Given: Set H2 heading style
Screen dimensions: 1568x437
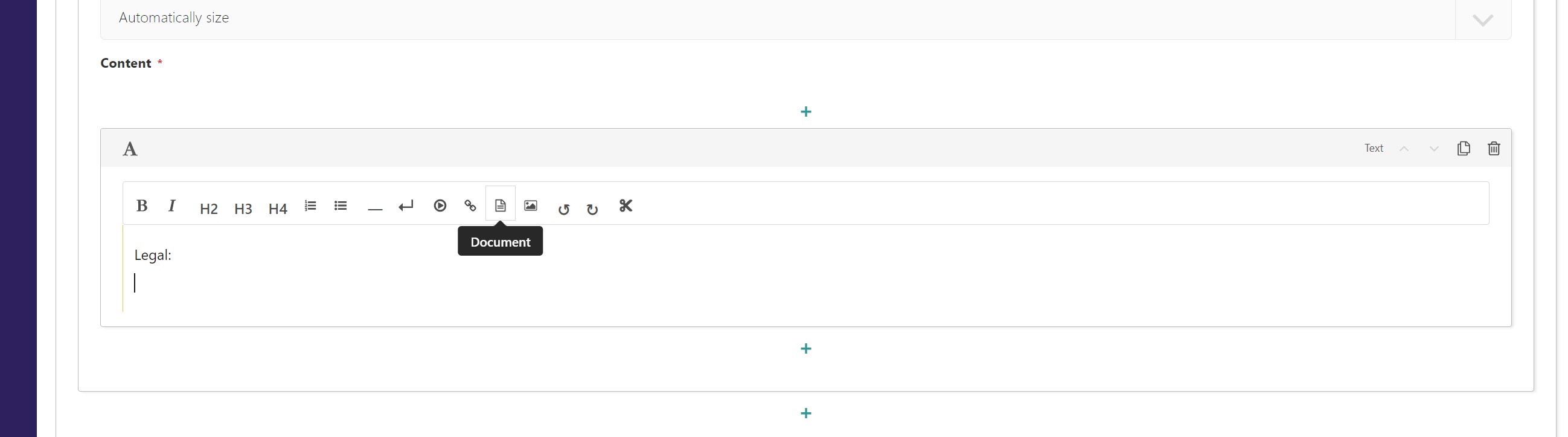Looking at the screenshot, I should click(x=208, y=209).
